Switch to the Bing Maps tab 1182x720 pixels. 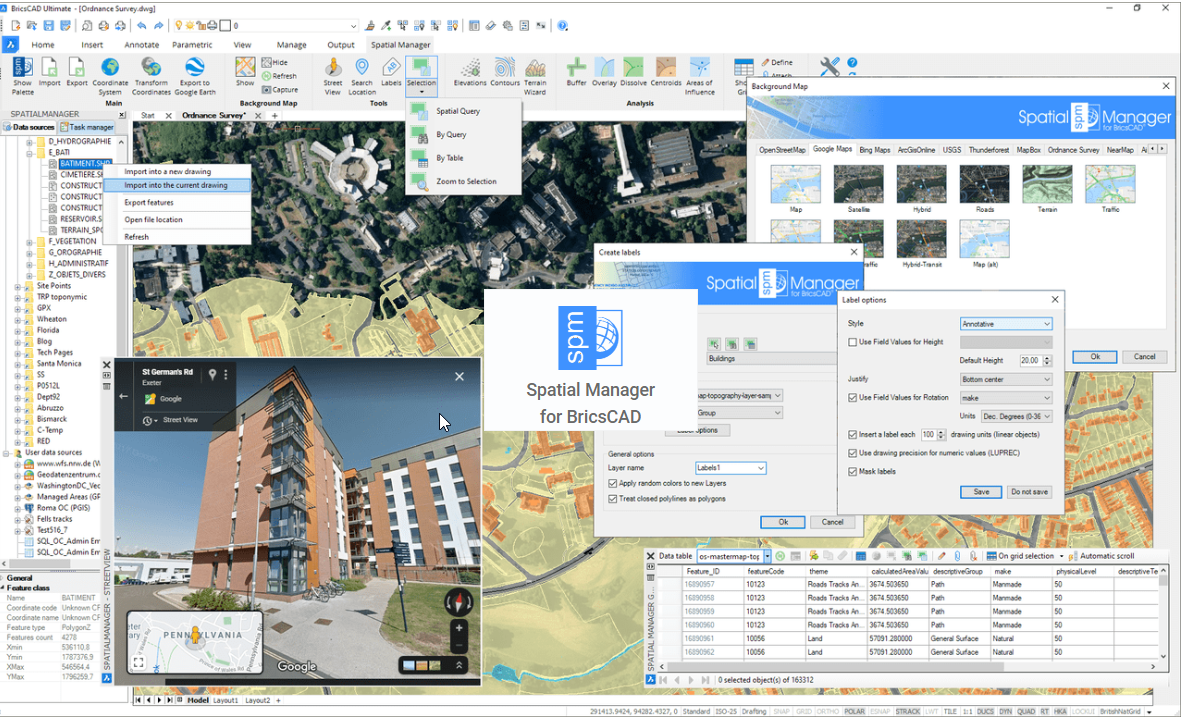click(x=874, y=150)
